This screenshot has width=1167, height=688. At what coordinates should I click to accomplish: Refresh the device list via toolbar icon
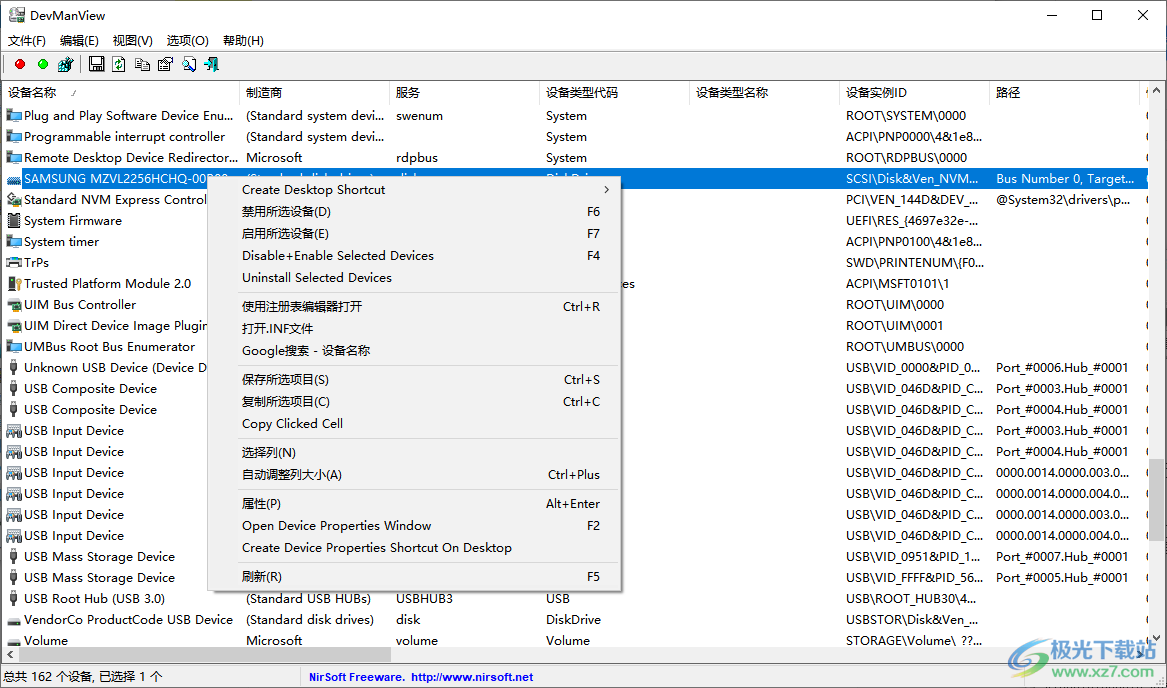click(x=118, y=64)
